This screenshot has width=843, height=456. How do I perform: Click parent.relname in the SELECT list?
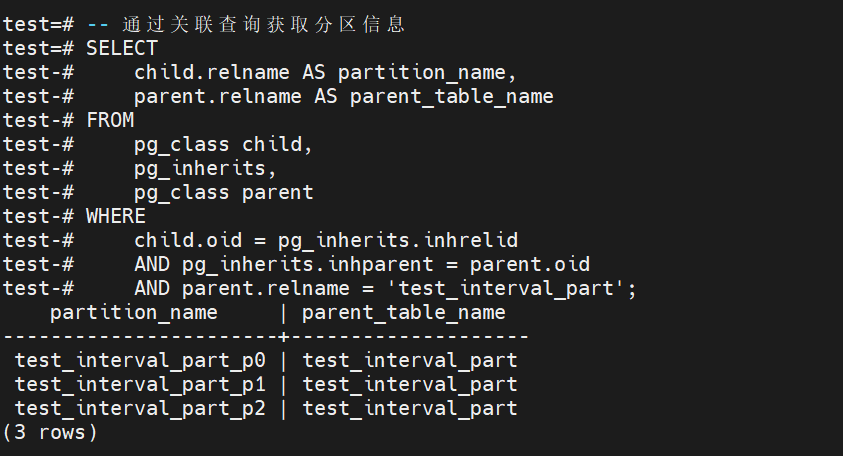(x=218, y=96)
